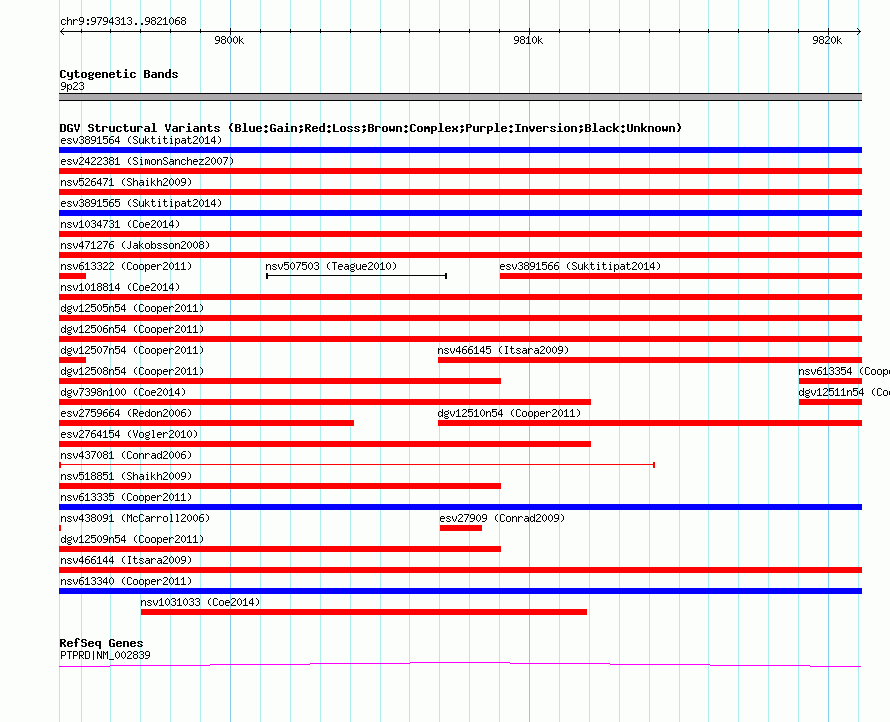This screenshot has height=722, width=890.
Task: Click the right arrow of the ruler
Action: click(x=859, y=31)
